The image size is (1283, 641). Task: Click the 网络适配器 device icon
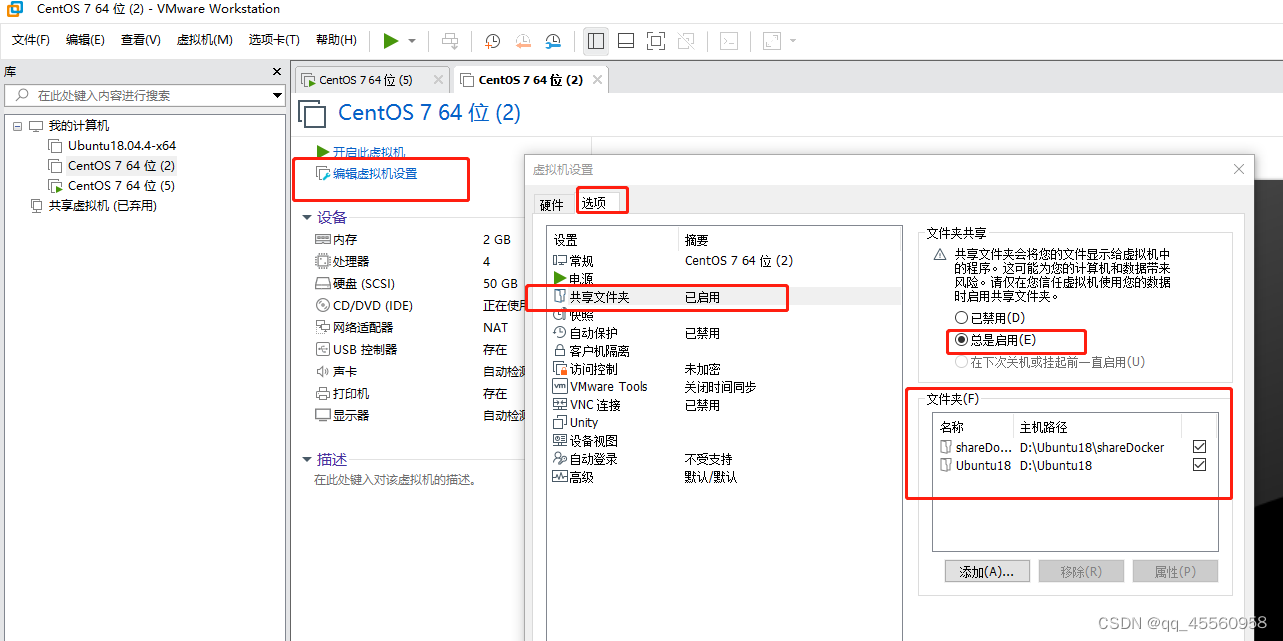point(323,327)
